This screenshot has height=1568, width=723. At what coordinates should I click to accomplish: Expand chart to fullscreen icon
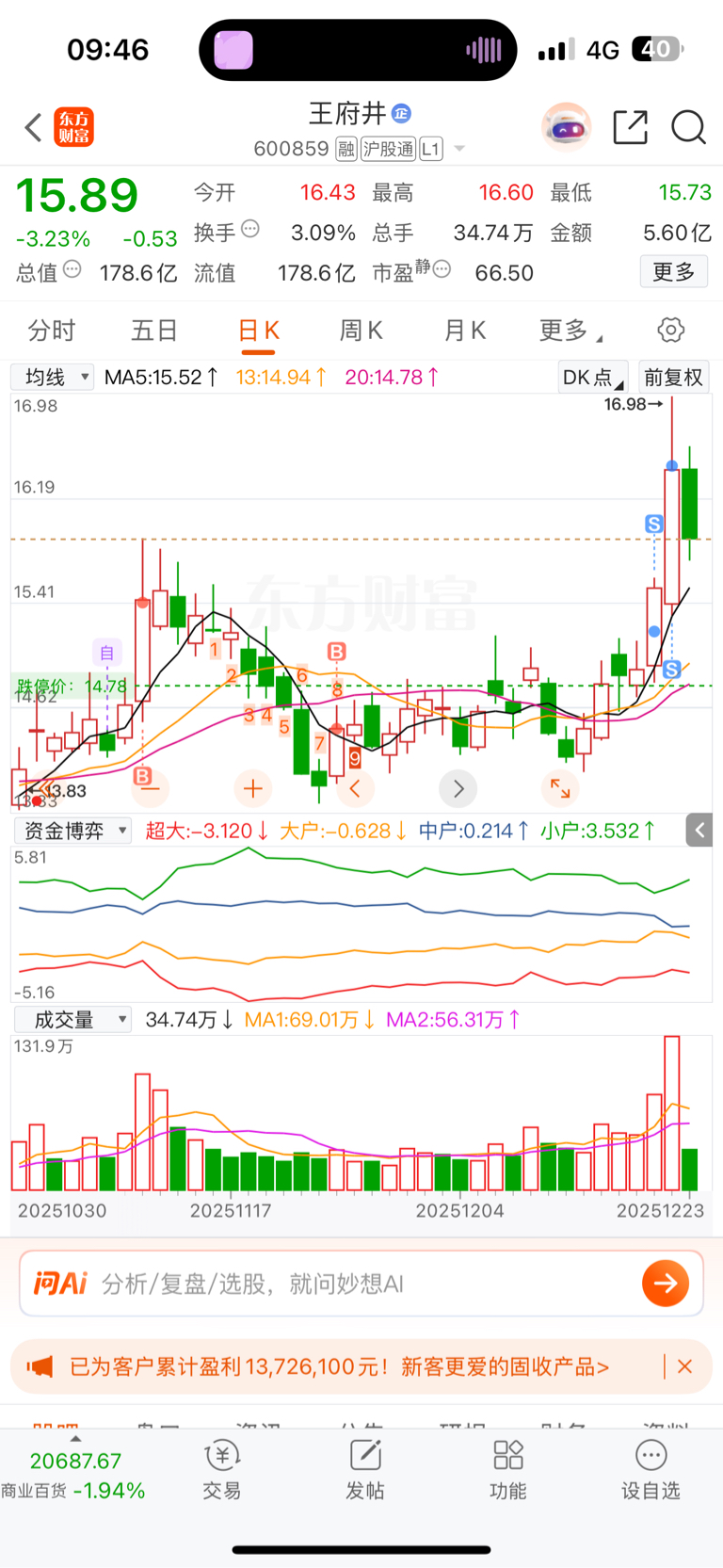tap(560, 788)
